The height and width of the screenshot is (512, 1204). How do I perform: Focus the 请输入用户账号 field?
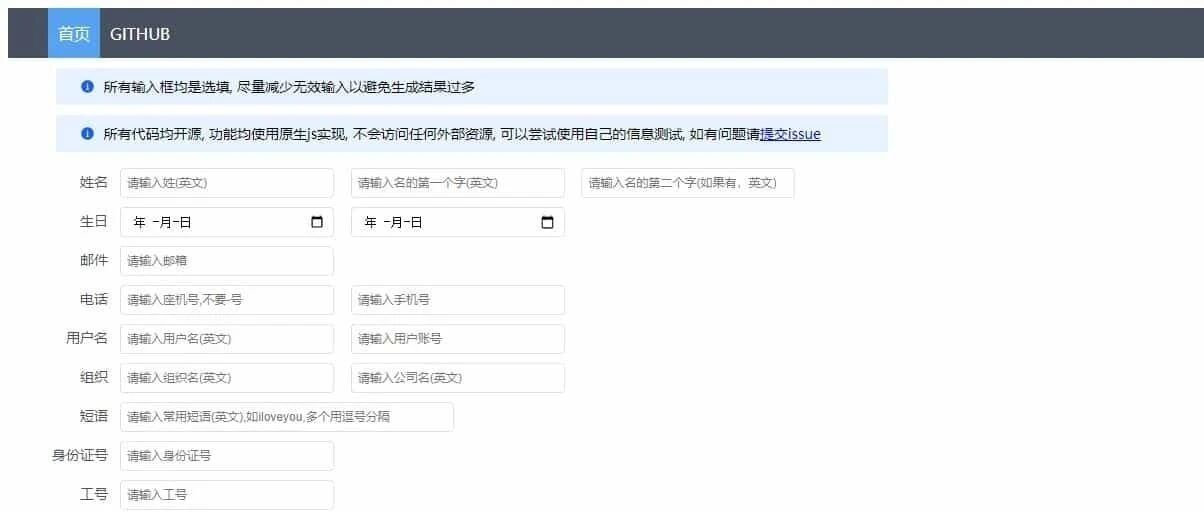[x=458, y=339]
